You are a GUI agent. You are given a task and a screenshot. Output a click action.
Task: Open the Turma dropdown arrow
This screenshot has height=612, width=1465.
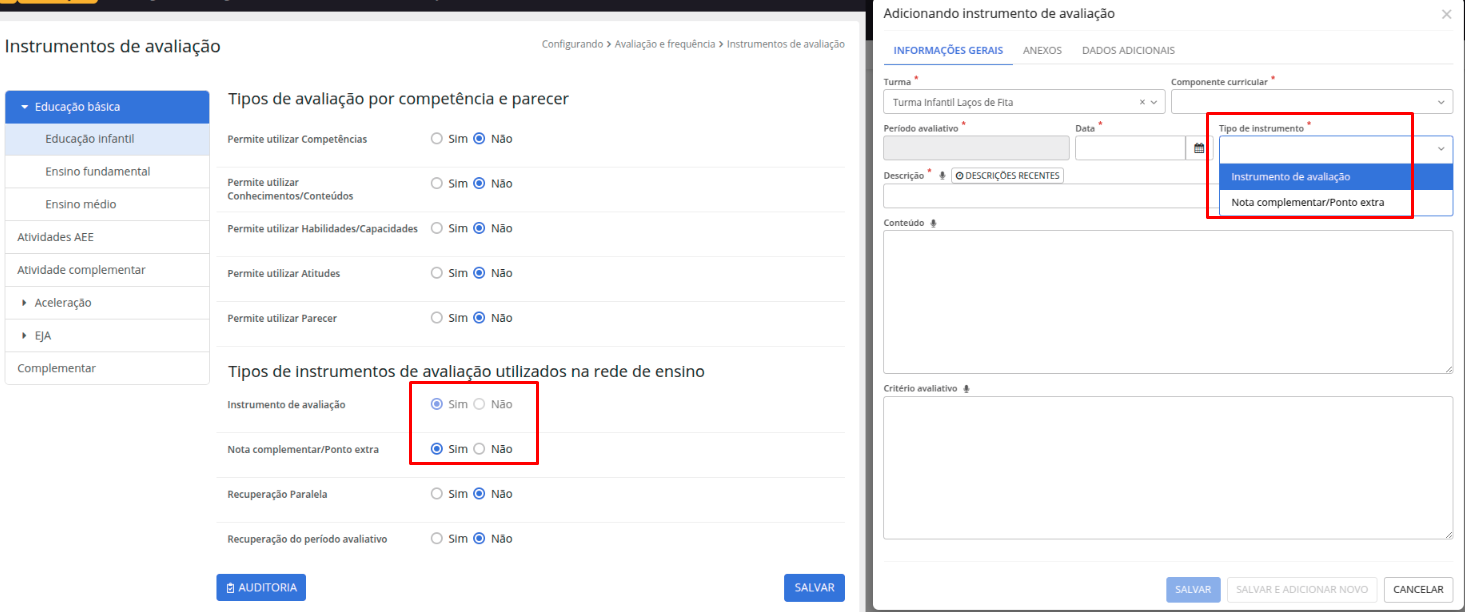[1155, 102]
